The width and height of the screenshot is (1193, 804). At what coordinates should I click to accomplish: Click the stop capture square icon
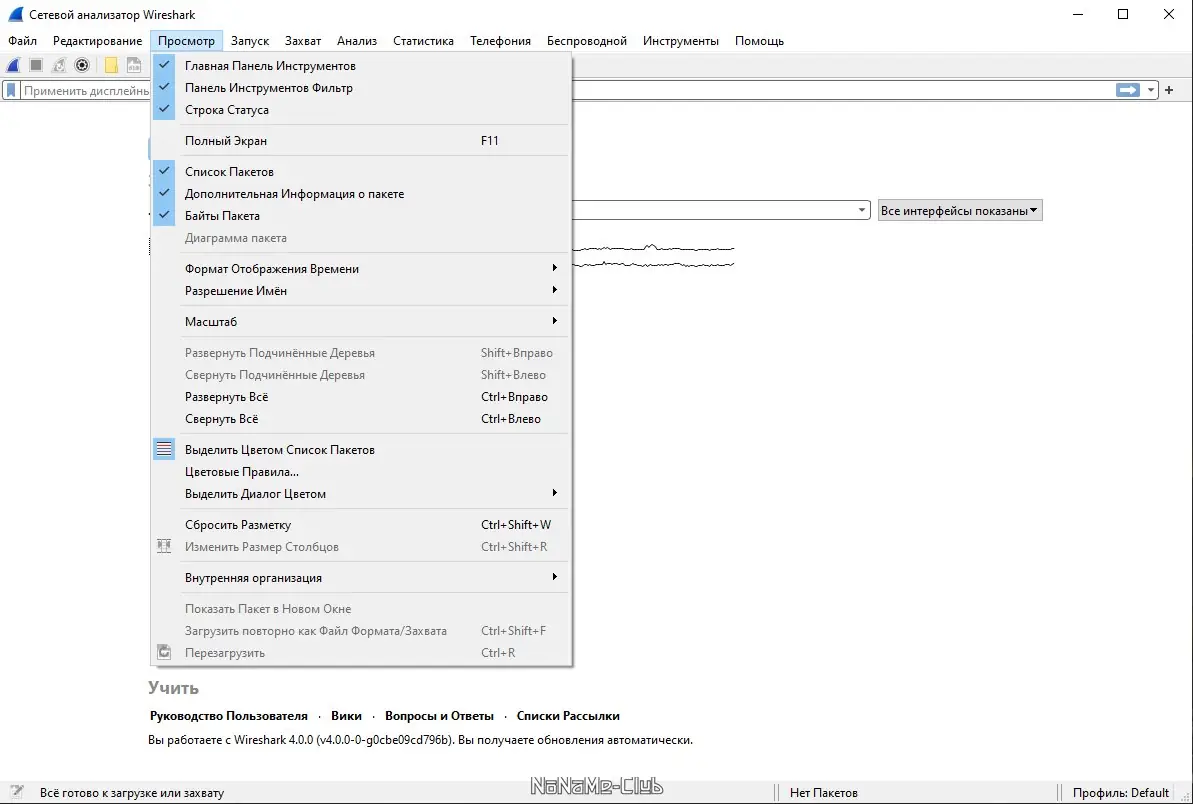click(36, 65)
